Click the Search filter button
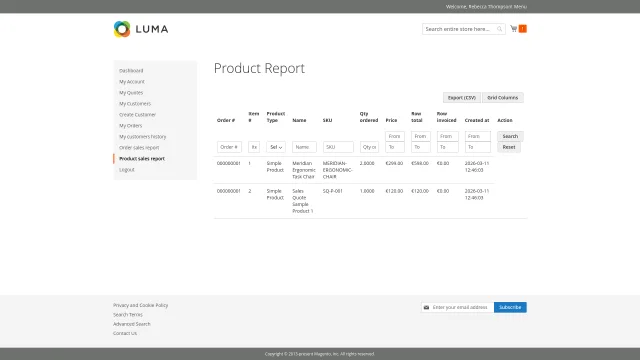This screenshot has width=640, height=360. point(510,136)
